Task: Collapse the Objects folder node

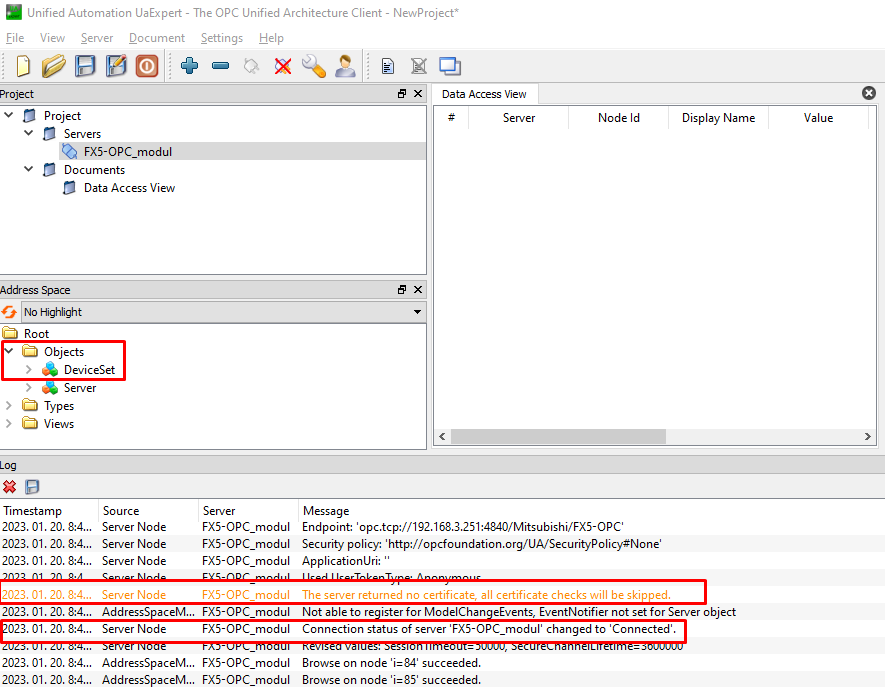Action: tap(9, 351)
